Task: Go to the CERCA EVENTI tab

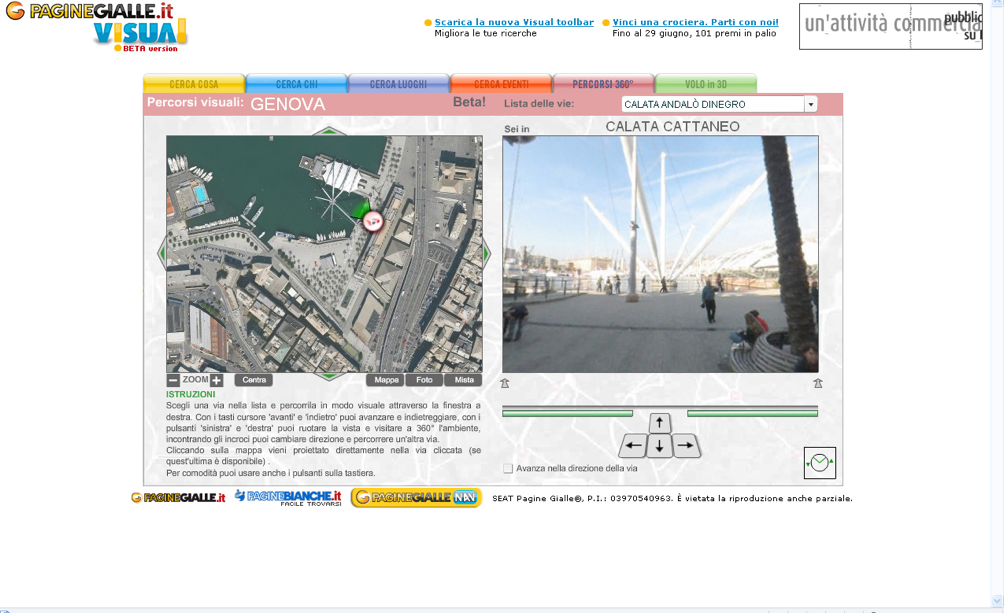Action: point(501,84)
